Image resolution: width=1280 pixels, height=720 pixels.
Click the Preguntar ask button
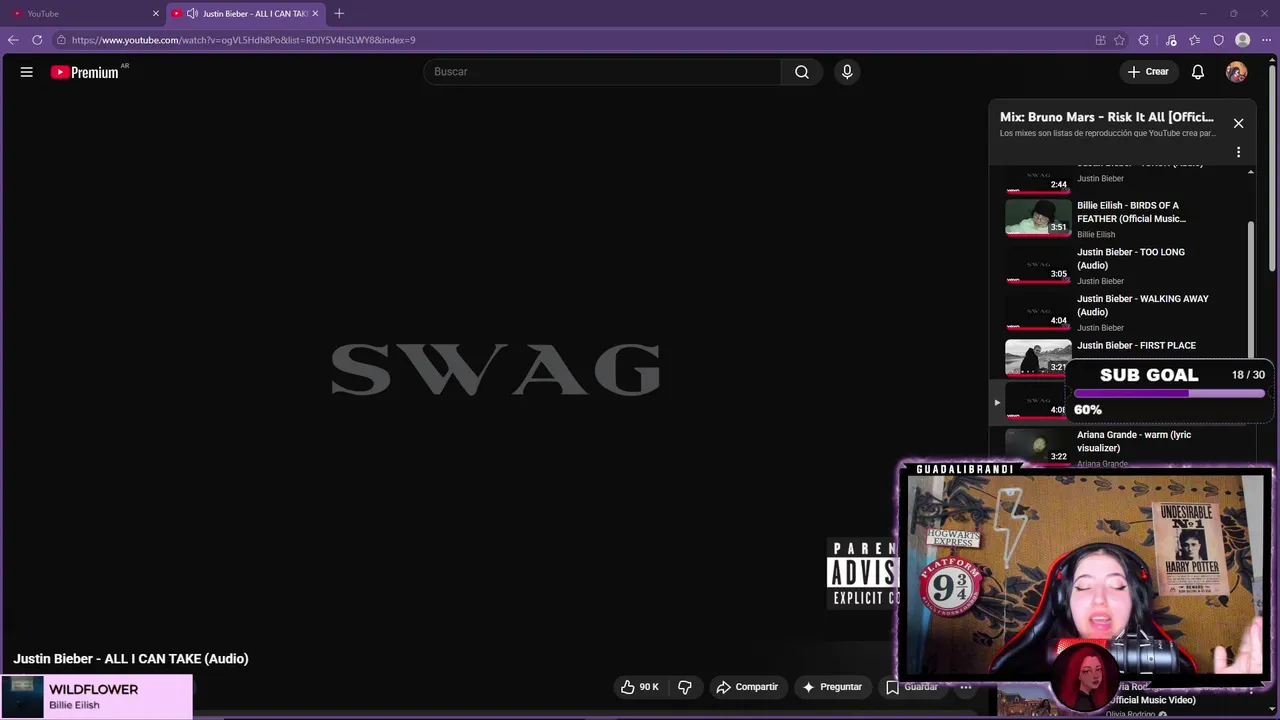(832, 687)
